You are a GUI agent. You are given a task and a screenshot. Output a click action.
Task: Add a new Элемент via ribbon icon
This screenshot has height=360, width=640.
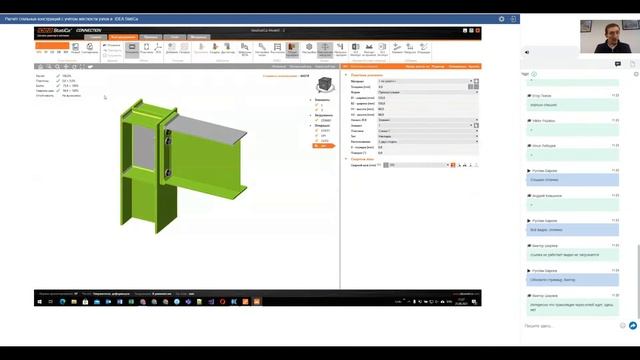[397, 49]
